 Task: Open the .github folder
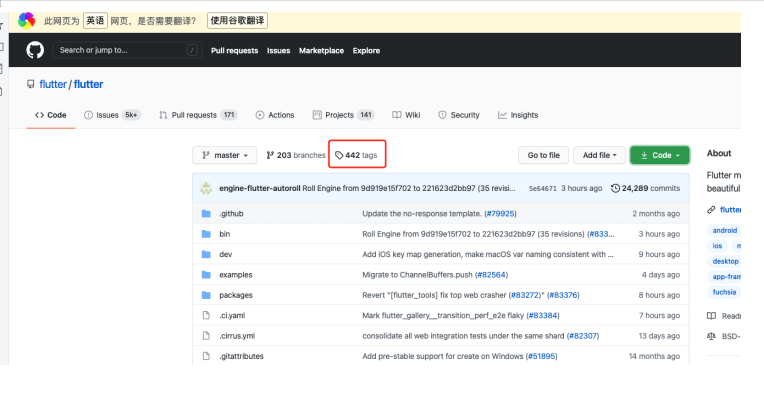pyautogui.click(x=231, y=213)
